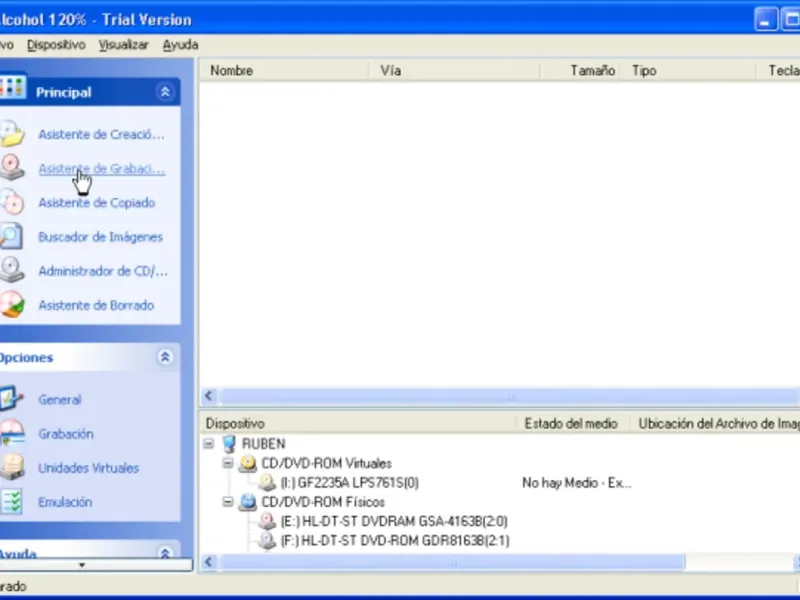Click the Asistente de Grabación burner icon
800x600 pixels.
11,167
